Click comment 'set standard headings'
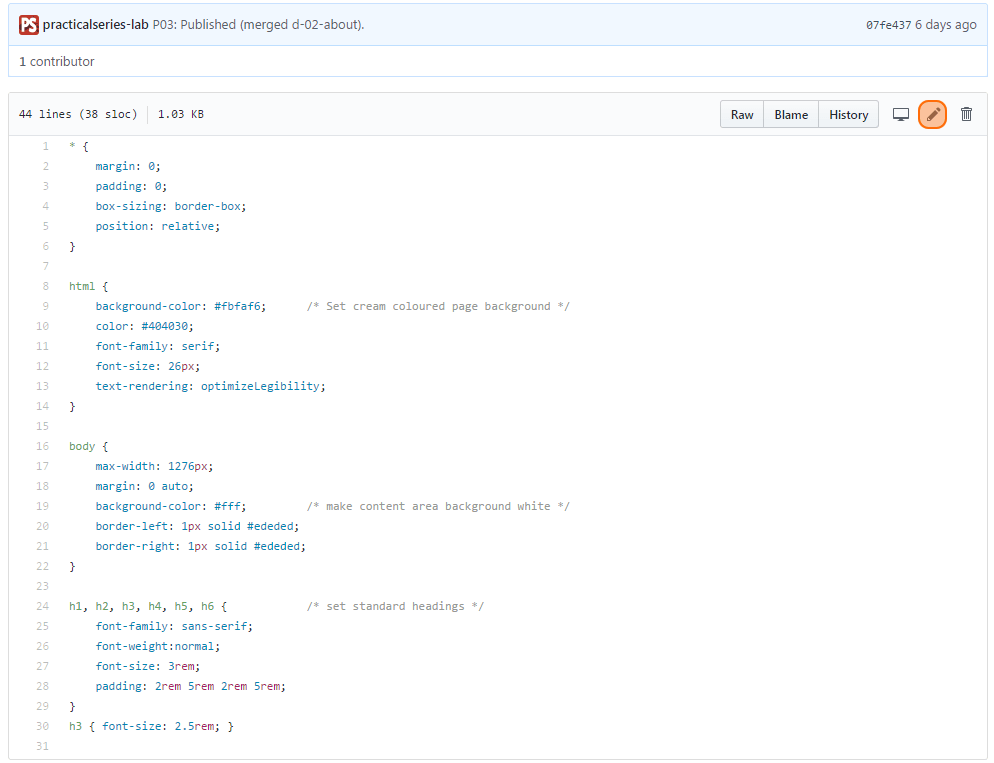Viewport: 994px width, 763px height. (395, 606)
